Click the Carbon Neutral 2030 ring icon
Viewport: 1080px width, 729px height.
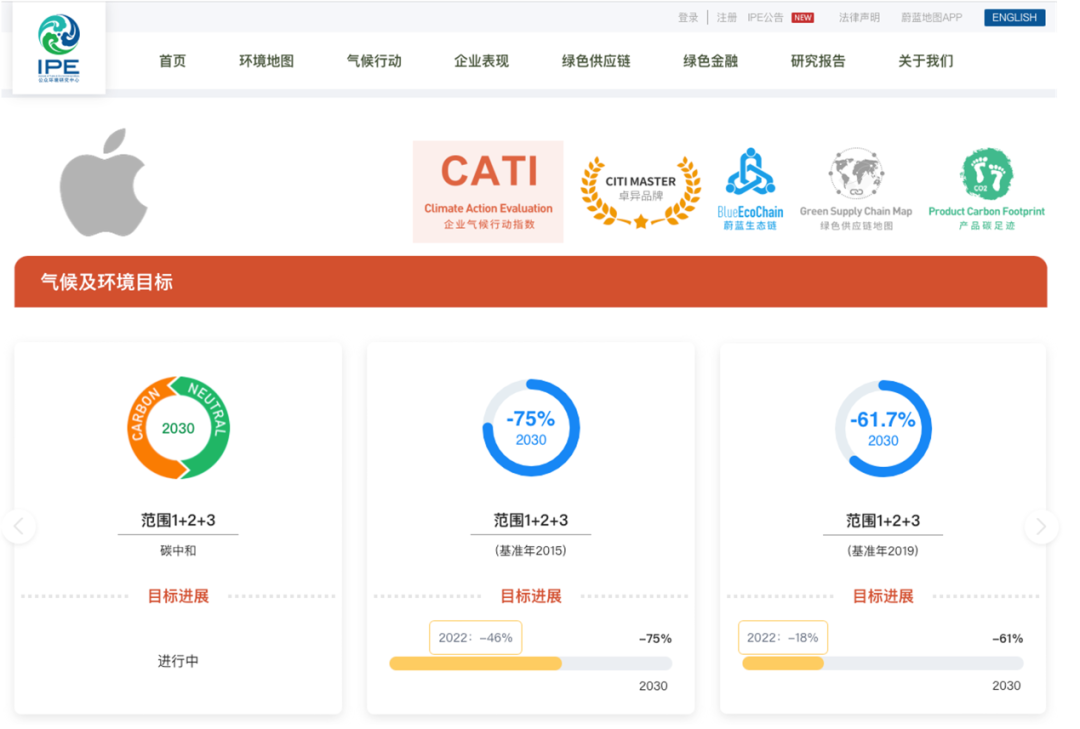pyautogui.click(x=178, y=428)
